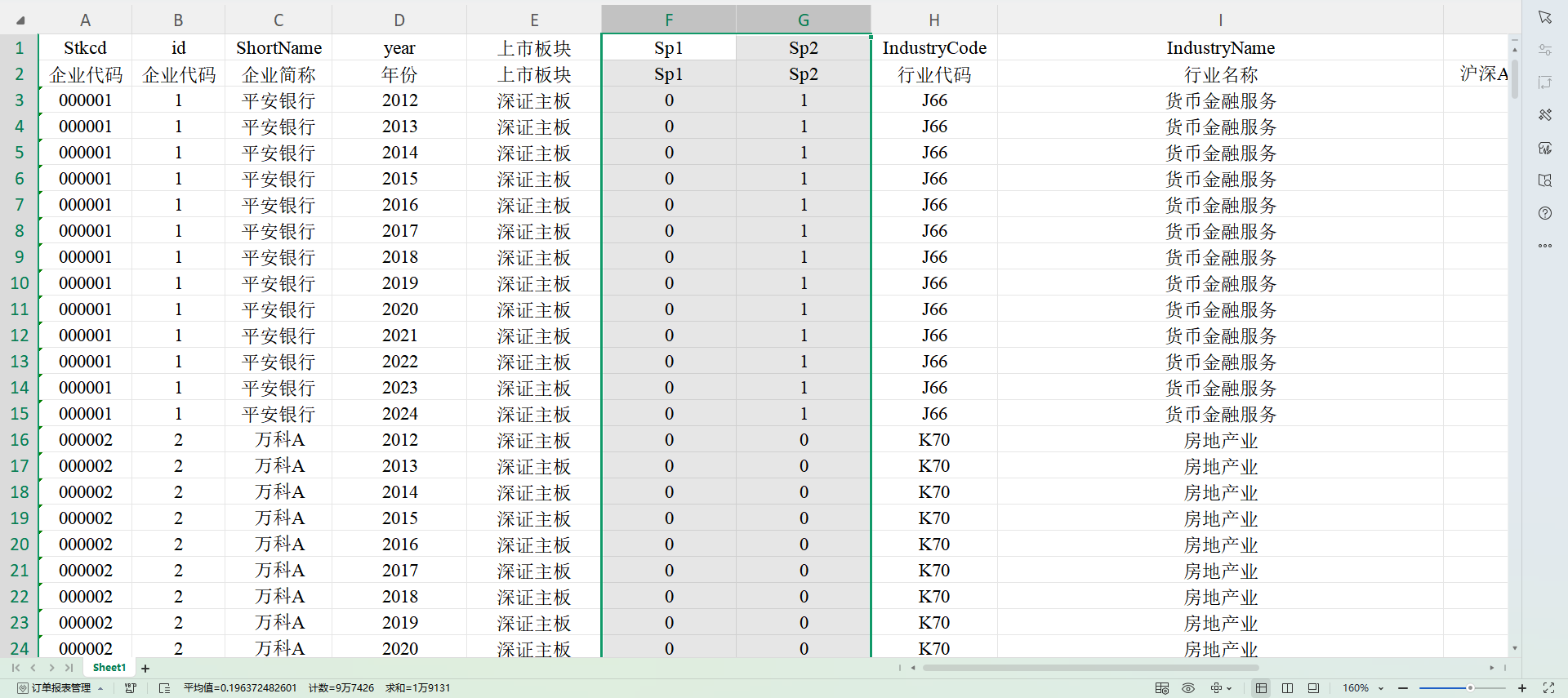Open the magic style brush sidebar icon

[x=1544, y=115]
